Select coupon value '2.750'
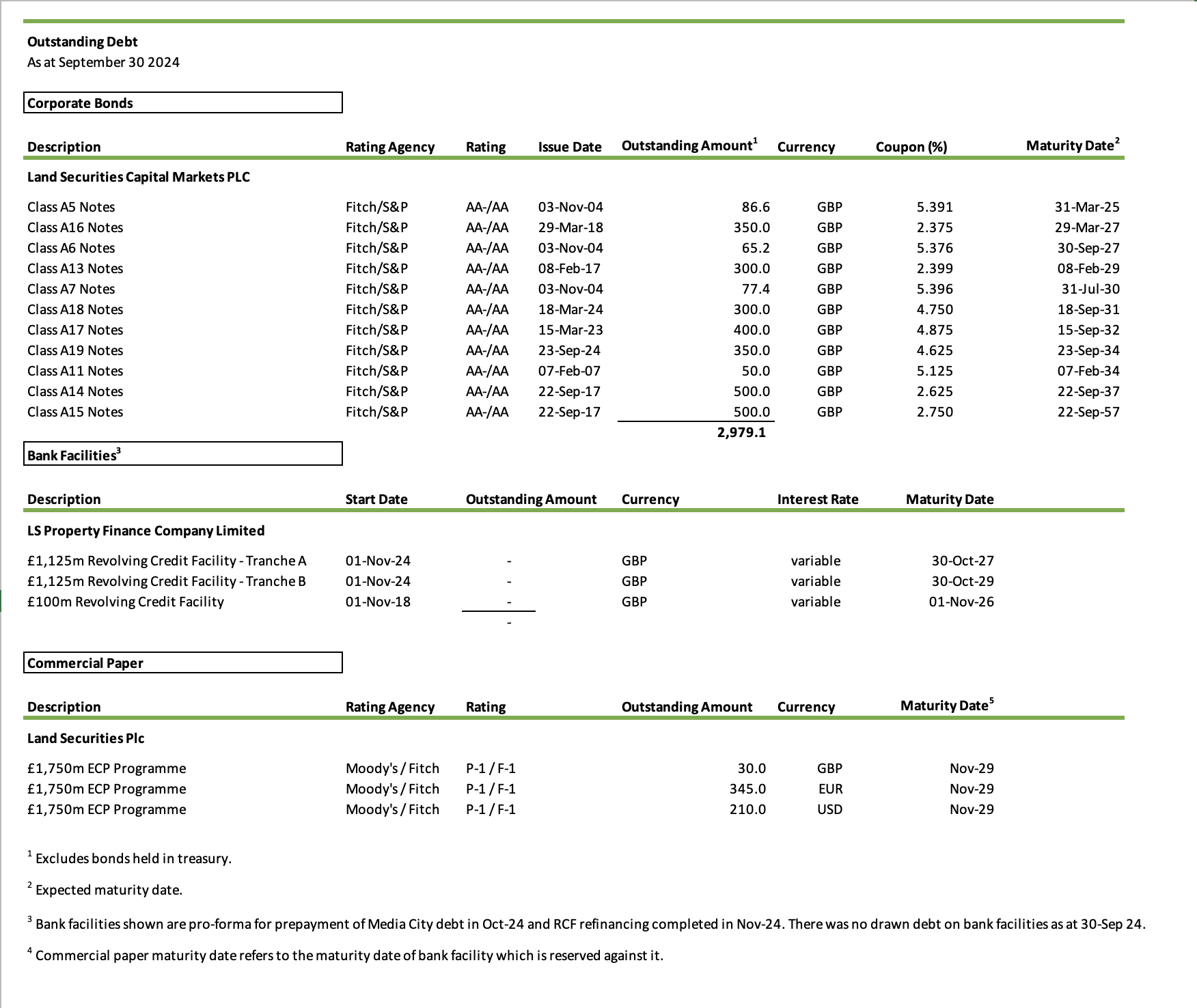 (x=935, y=412)
